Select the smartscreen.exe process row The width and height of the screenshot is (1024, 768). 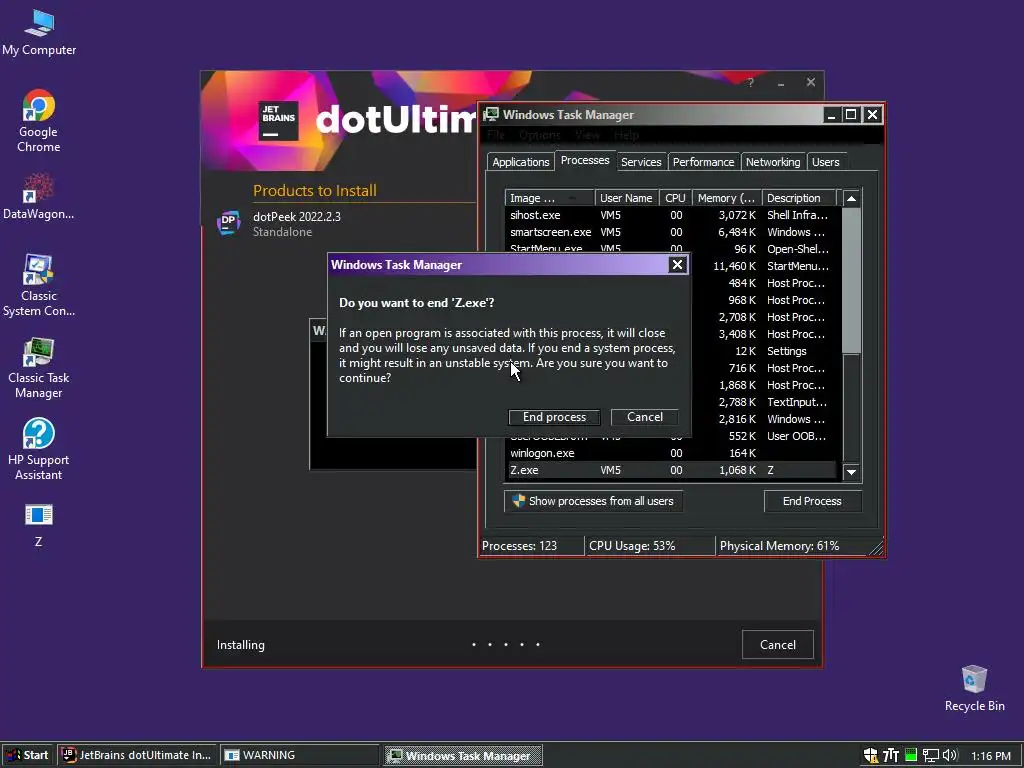671,232
